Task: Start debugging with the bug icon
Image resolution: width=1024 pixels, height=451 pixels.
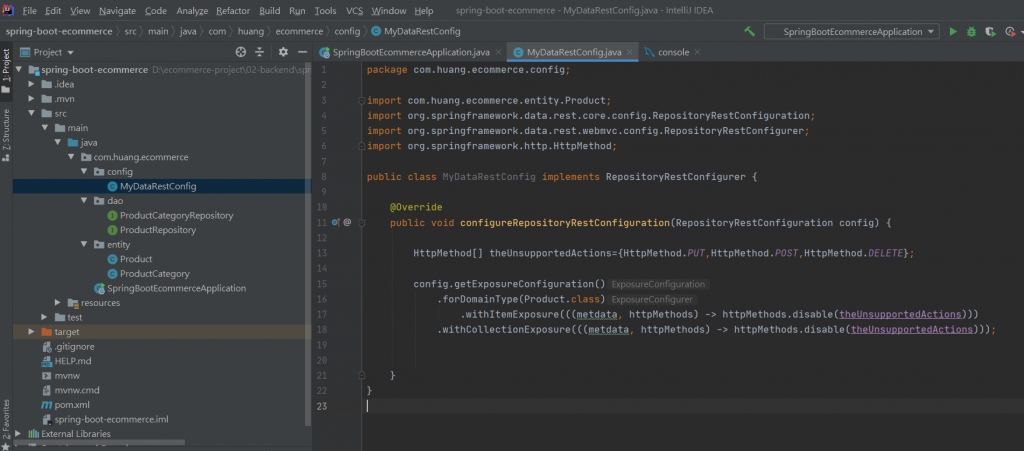Action: pos(970,32)
